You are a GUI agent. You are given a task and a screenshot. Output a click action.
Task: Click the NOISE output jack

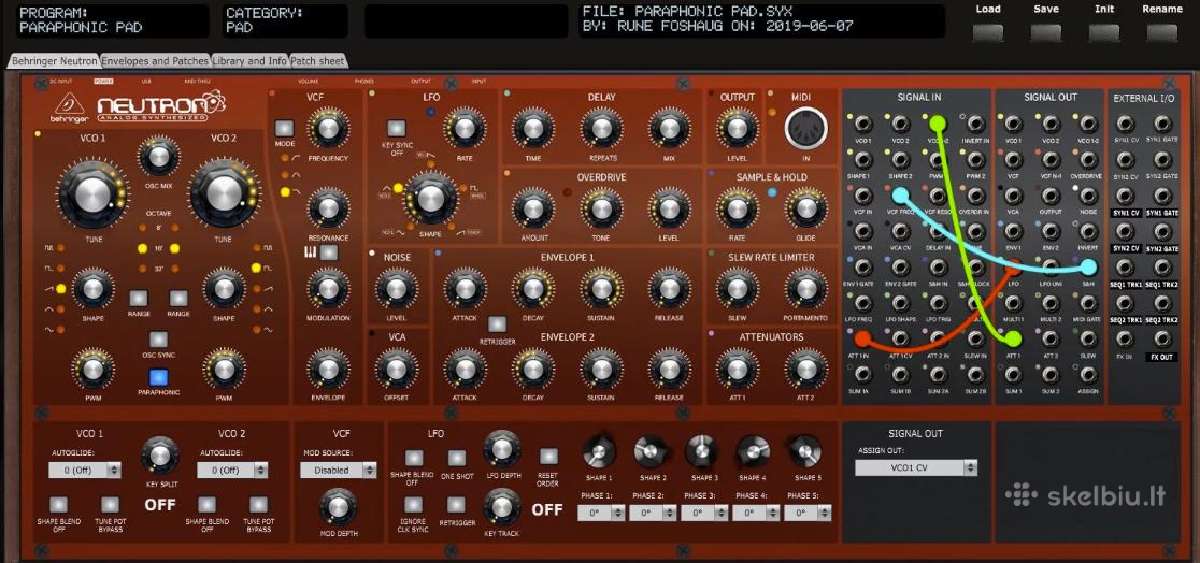1088,196
